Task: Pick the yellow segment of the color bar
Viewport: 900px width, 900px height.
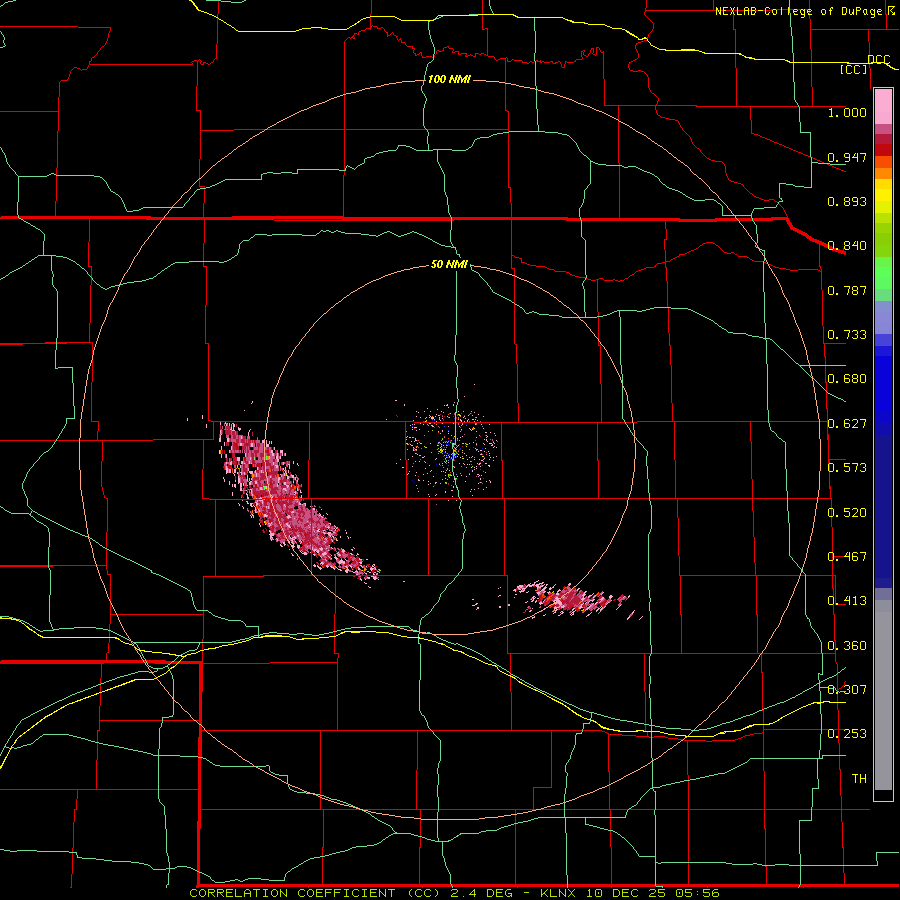Action: pyautogui.click(x=883, y=198)
